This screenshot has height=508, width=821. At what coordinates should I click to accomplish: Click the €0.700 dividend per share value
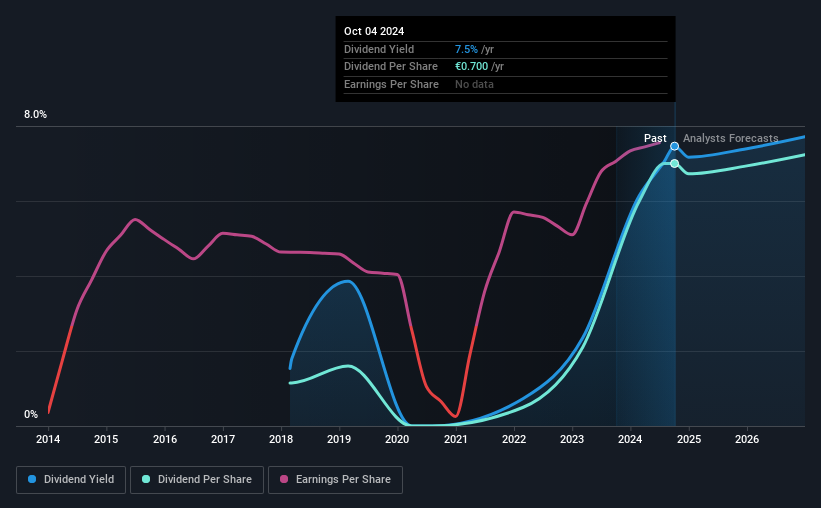coord(471,67)
